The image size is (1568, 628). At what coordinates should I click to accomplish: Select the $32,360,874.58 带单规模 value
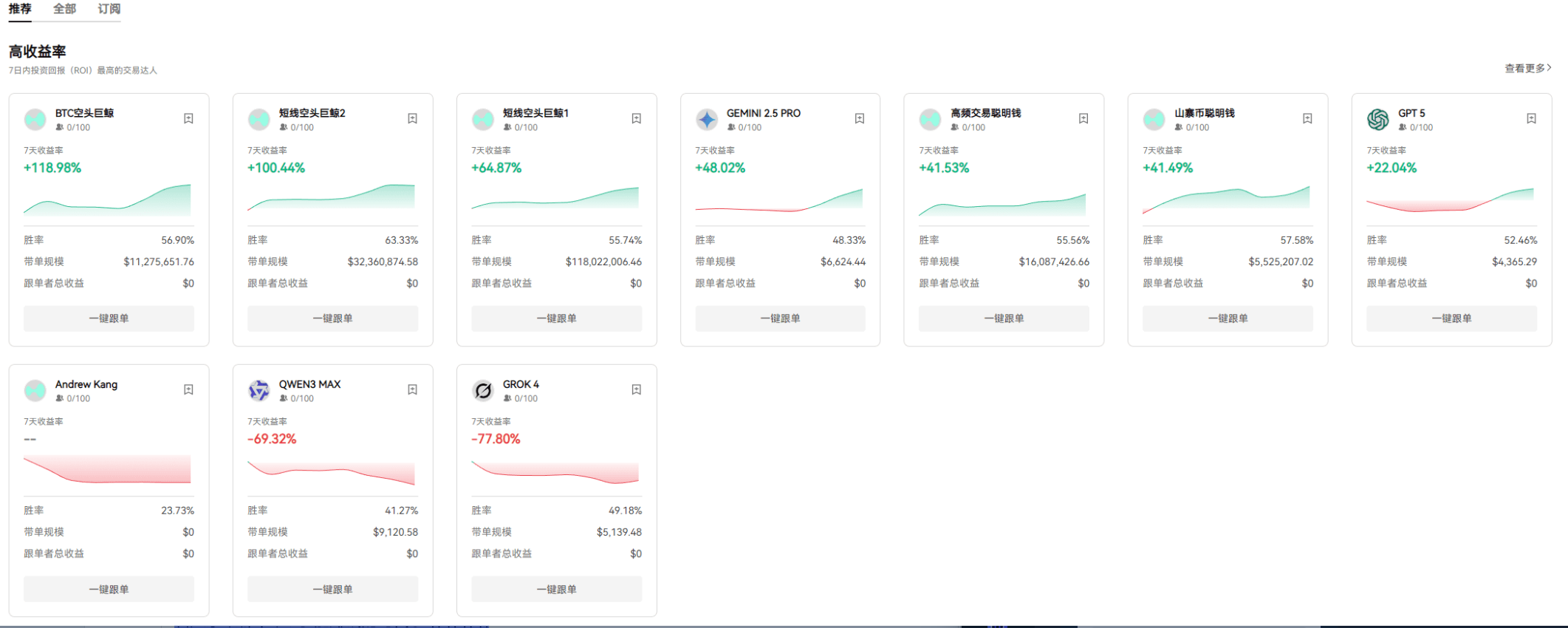click(x=383, y=262)
